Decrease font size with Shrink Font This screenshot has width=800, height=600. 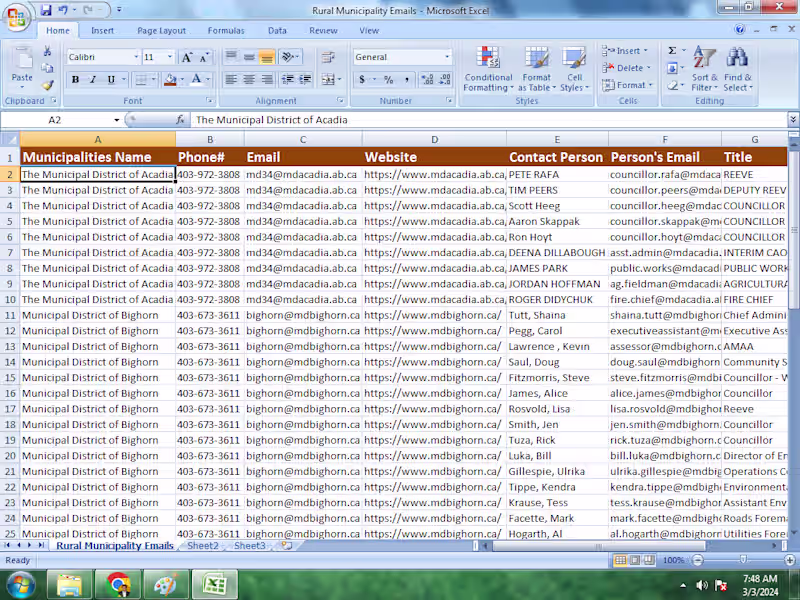pos(204,57)
